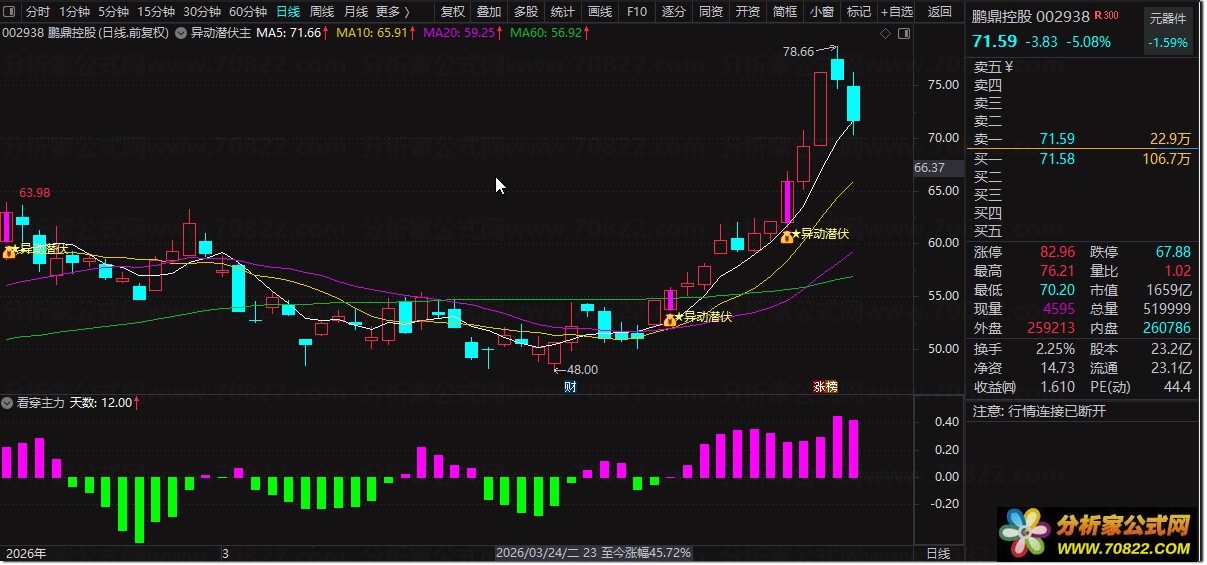
Task: Select the 日线 daily chart tab
Action: (288, 12)
